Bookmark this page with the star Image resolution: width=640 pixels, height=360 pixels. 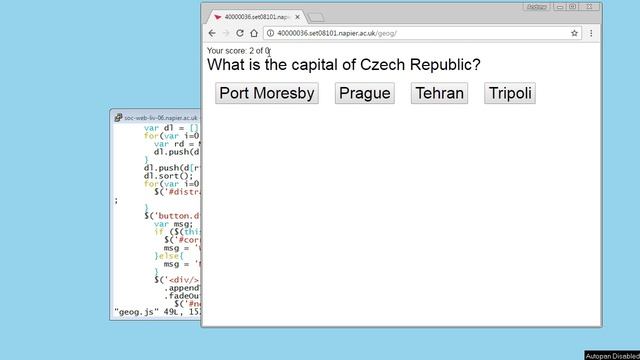tap(574, 33)
